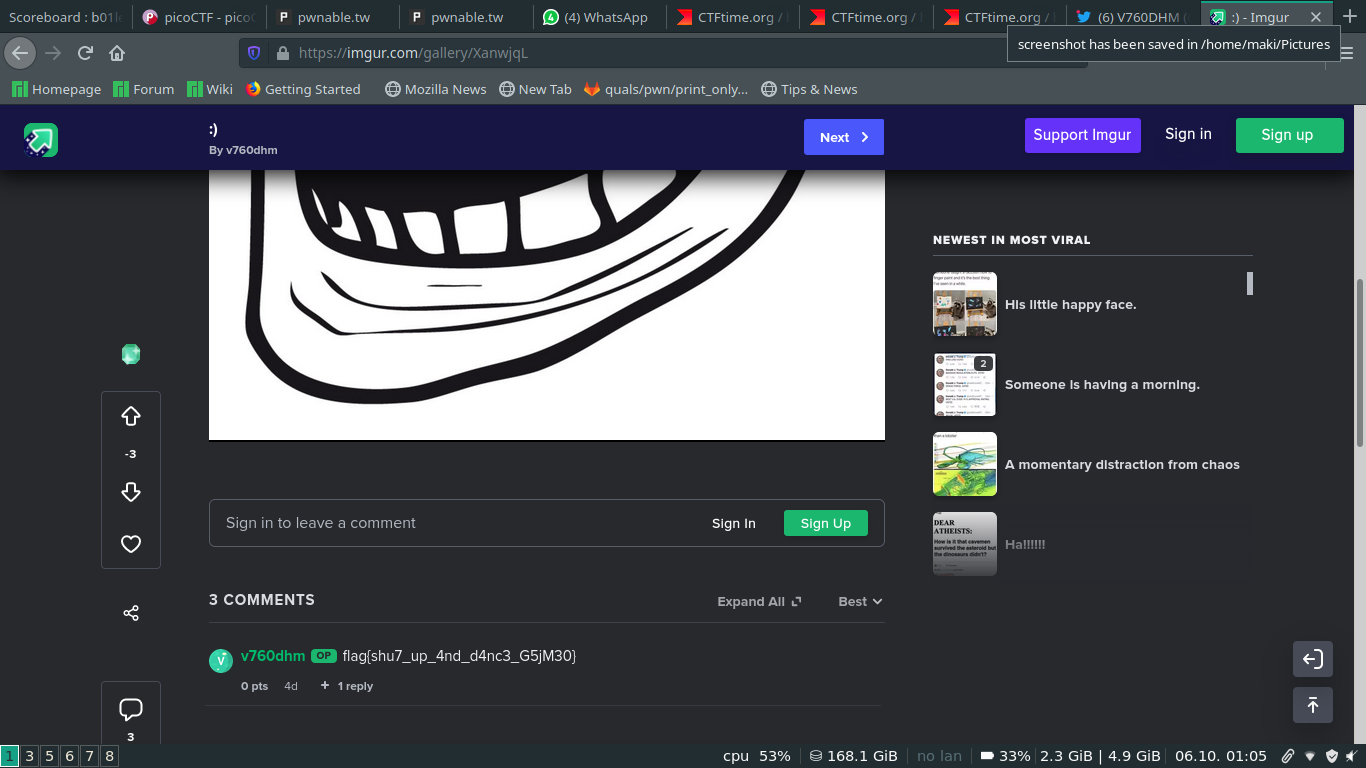Screen dimensions: 1366x768
Task: Click the flag{shu7_up_4nd_d4nc3_G5jM30} comment text
Action: point(459,656)
